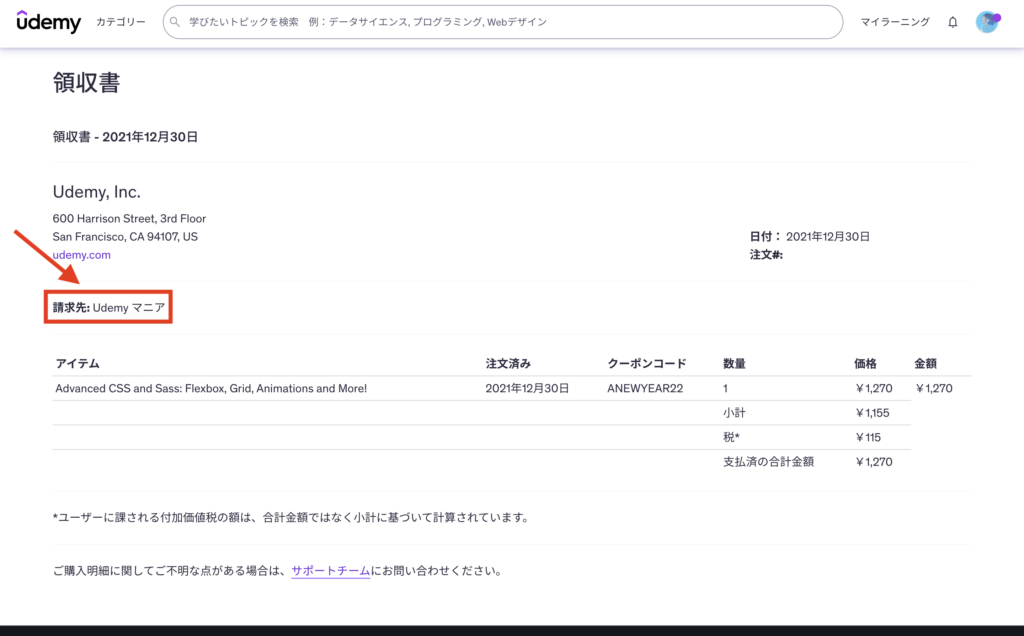Image resolution: width=1024 pixels, height=636 pixels.
Task: Select the Advanced CSS and Sass item name
Action: pyautogui.click(x=211, y=388)
